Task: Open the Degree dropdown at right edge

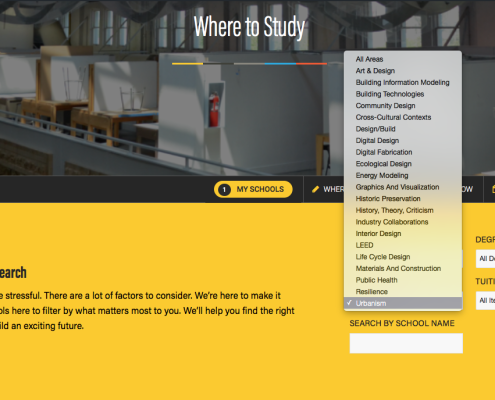Action: point(485,259)
